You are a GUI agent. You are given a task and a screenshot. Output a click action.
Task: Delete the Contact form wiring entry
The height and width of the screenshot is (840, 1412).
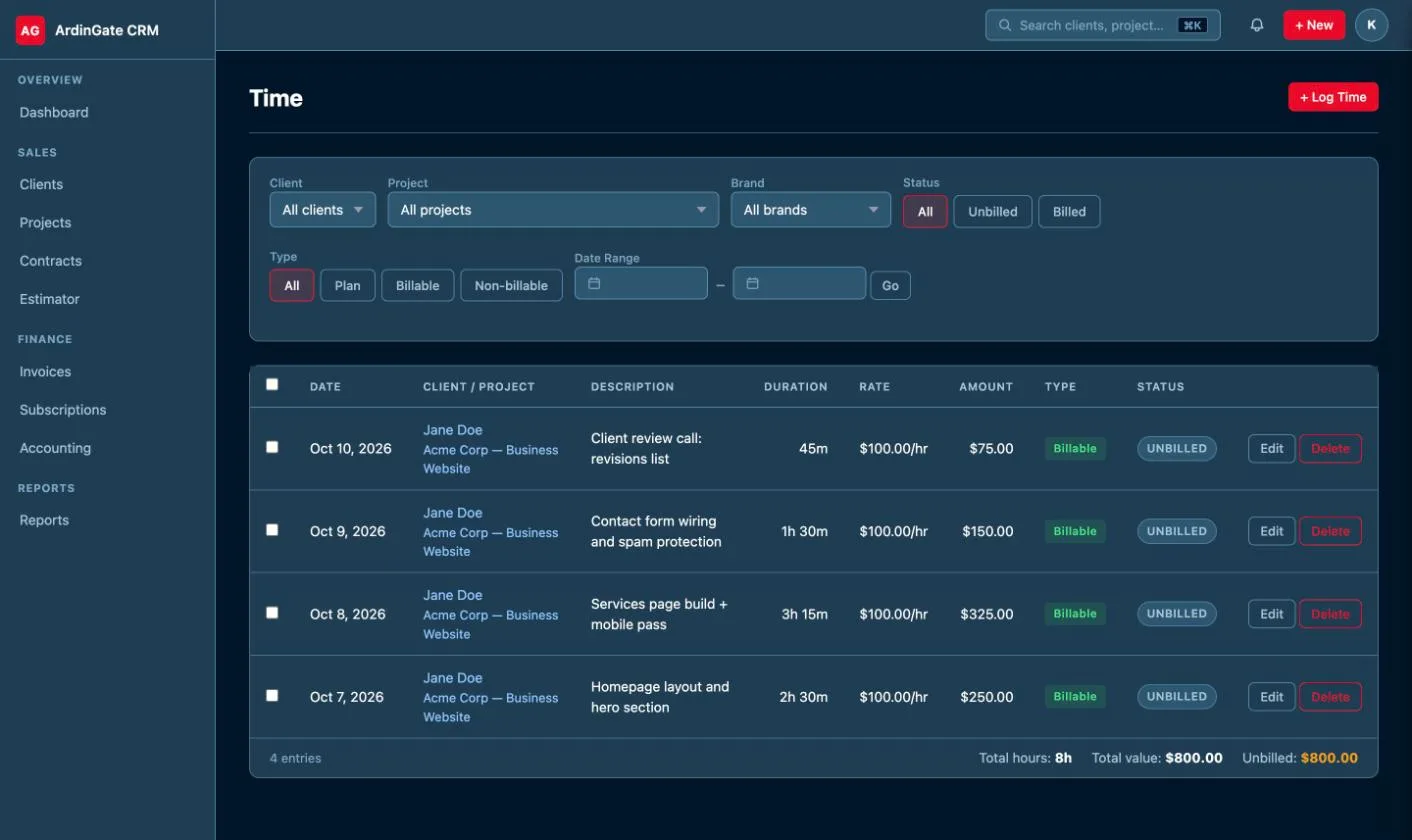click(x=1330, y=531)
